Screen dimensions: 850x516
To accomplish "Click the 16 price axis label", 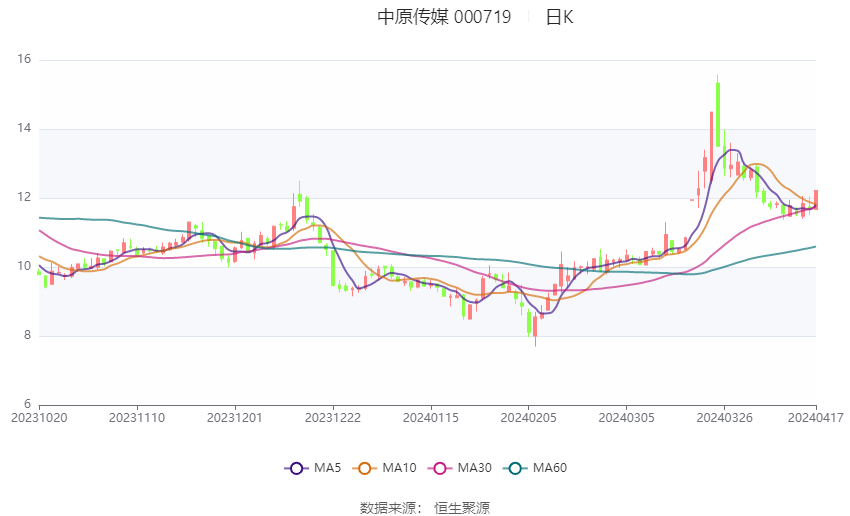I will tap(24, 59).
